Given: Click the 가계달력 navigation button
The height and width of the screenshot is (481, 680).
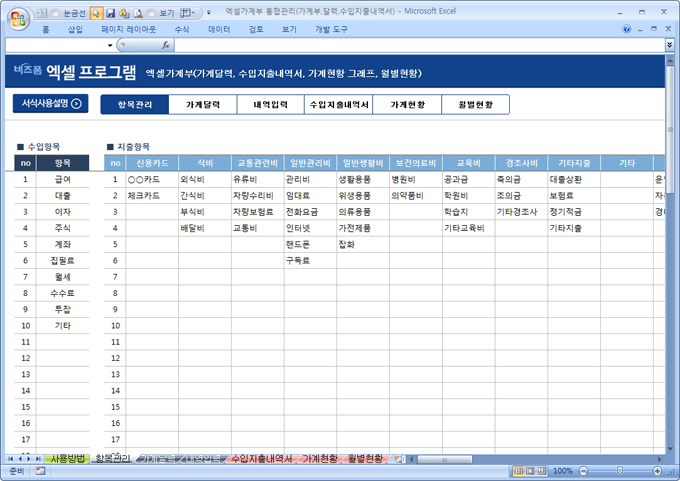Looking at the screenshot, I should tap(203, 104).
